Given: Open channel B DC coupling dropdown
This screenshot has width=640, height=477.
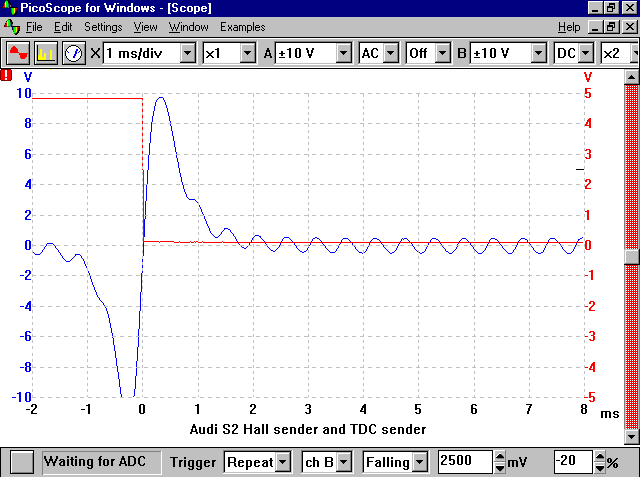Looking at the screenshot, I should tap(586, 53).
